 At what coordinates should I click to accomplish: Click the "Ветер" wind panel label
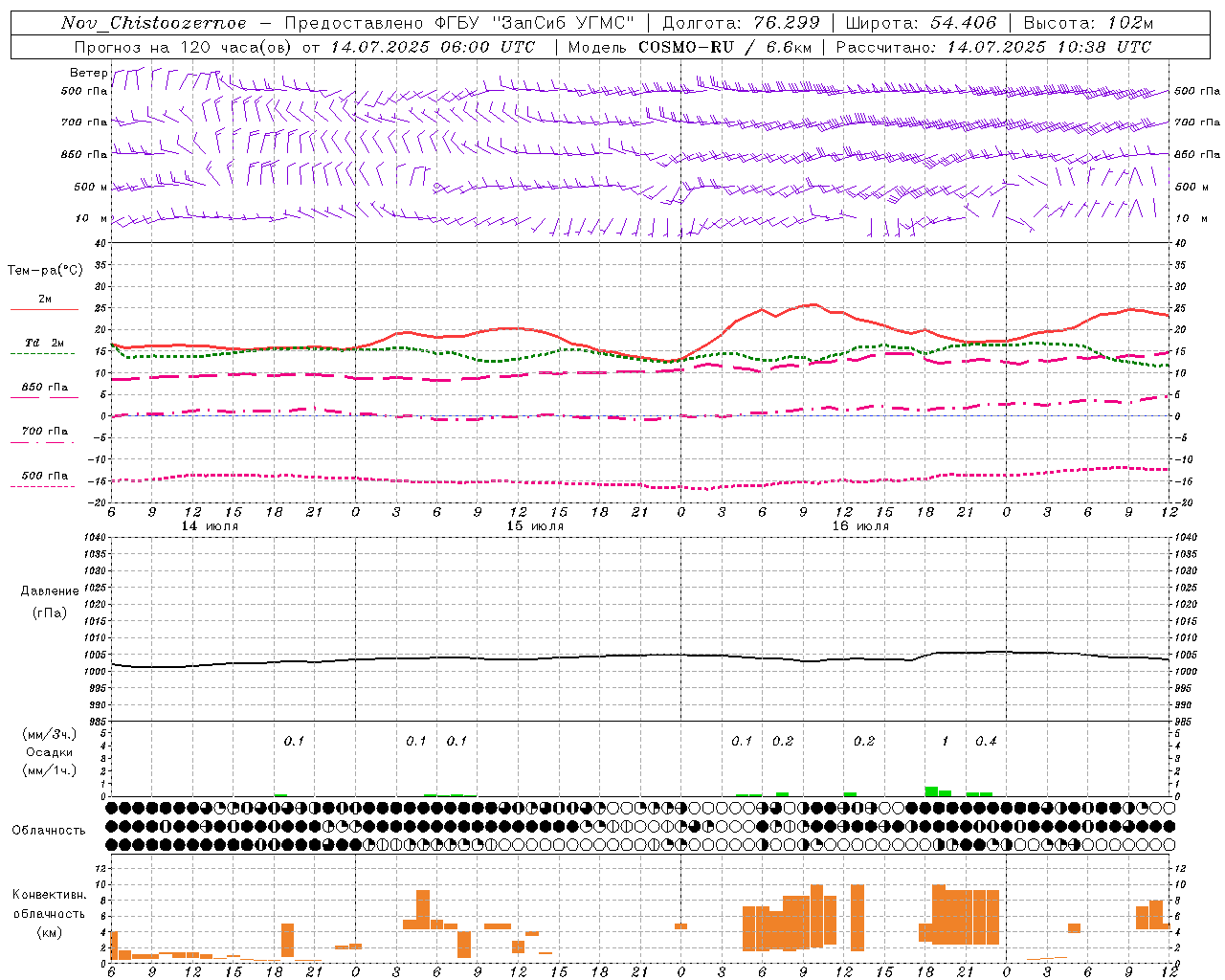88,73
